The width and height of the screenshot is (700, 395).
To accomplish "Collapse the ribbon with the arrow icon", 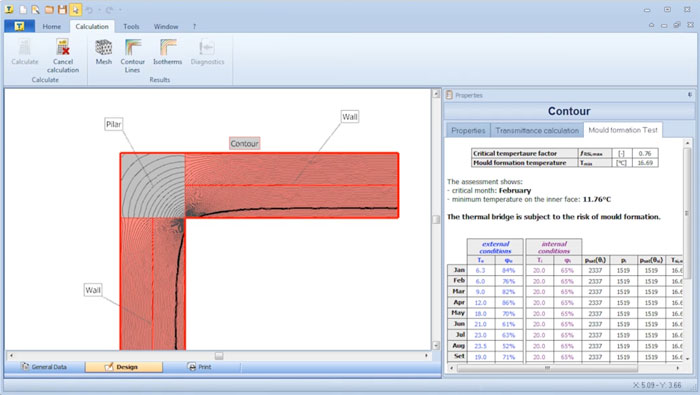I will tap(651, 25).
